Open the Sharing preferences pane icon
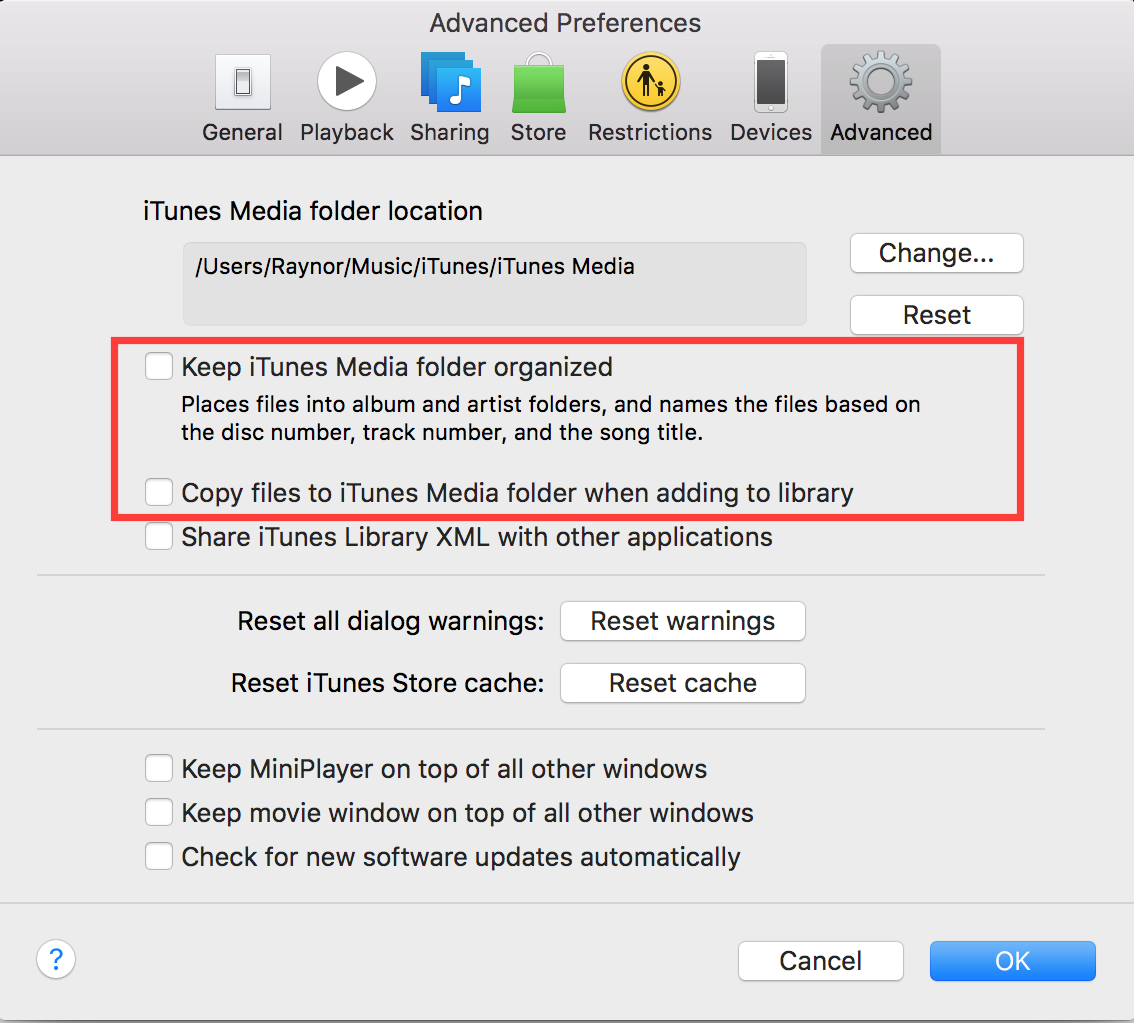1134x1023 pixels. [x=451, y=82]
